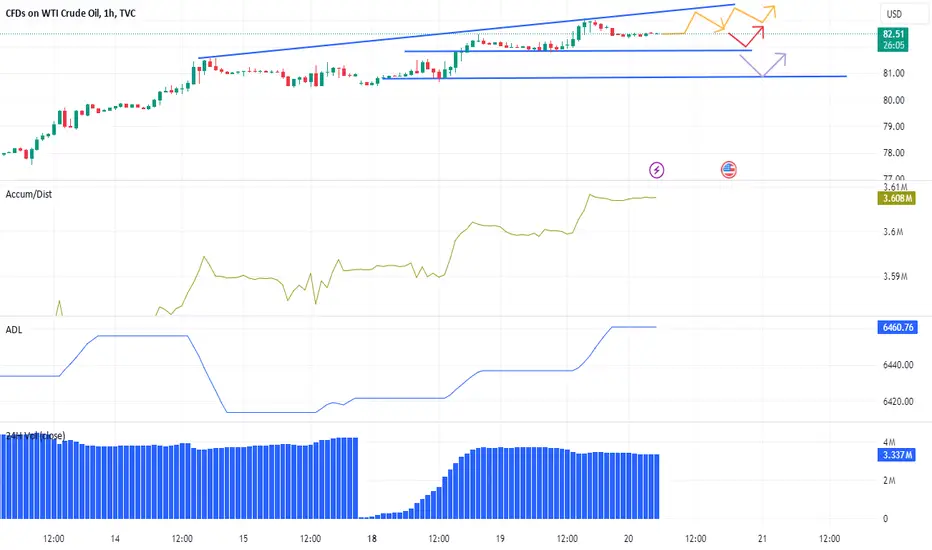The width and height of the screenshot is (932, 550).
Task: Click the 18 date label on time axis
Action: pos(371,539)
